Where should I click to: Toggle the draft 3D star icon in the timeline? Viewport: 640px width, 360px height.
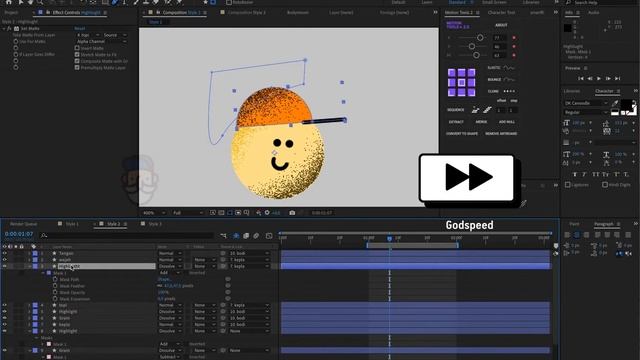[236, 236]
